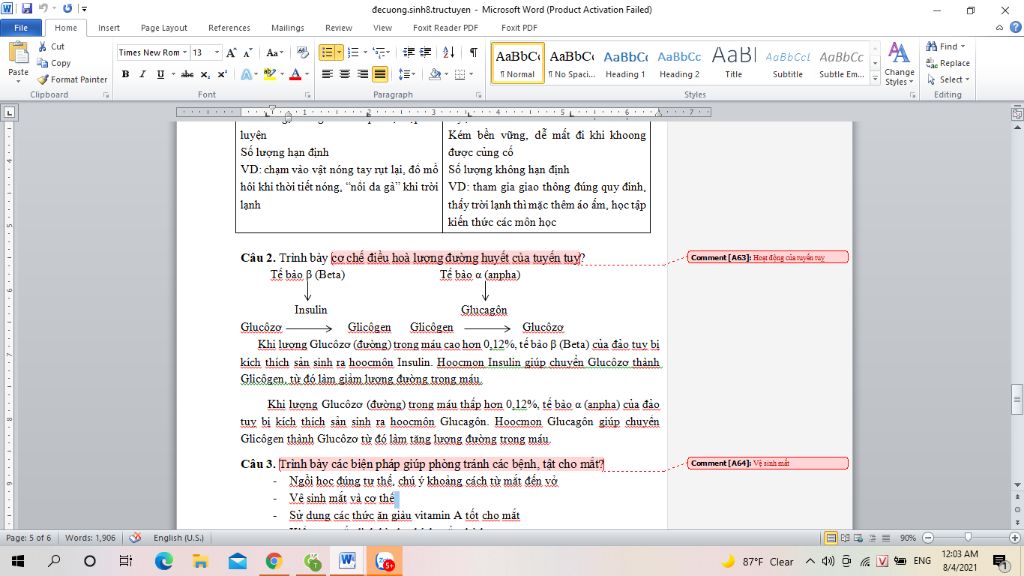Open Microsoft Edge from taskbar

(164, 561)
